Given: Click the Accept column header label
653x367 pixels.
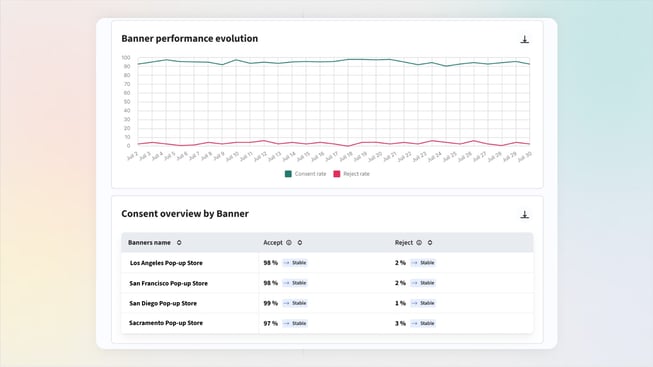Looking at the screenshot, I should pyautogui.click(x=273, y=242).
